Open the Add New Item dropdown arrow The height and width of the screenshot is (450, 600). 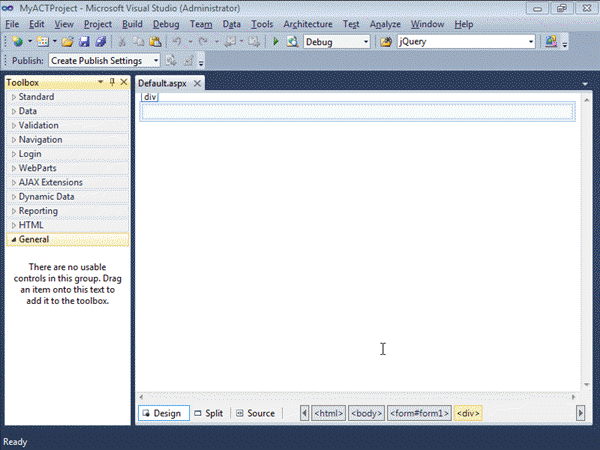[54, 41]
